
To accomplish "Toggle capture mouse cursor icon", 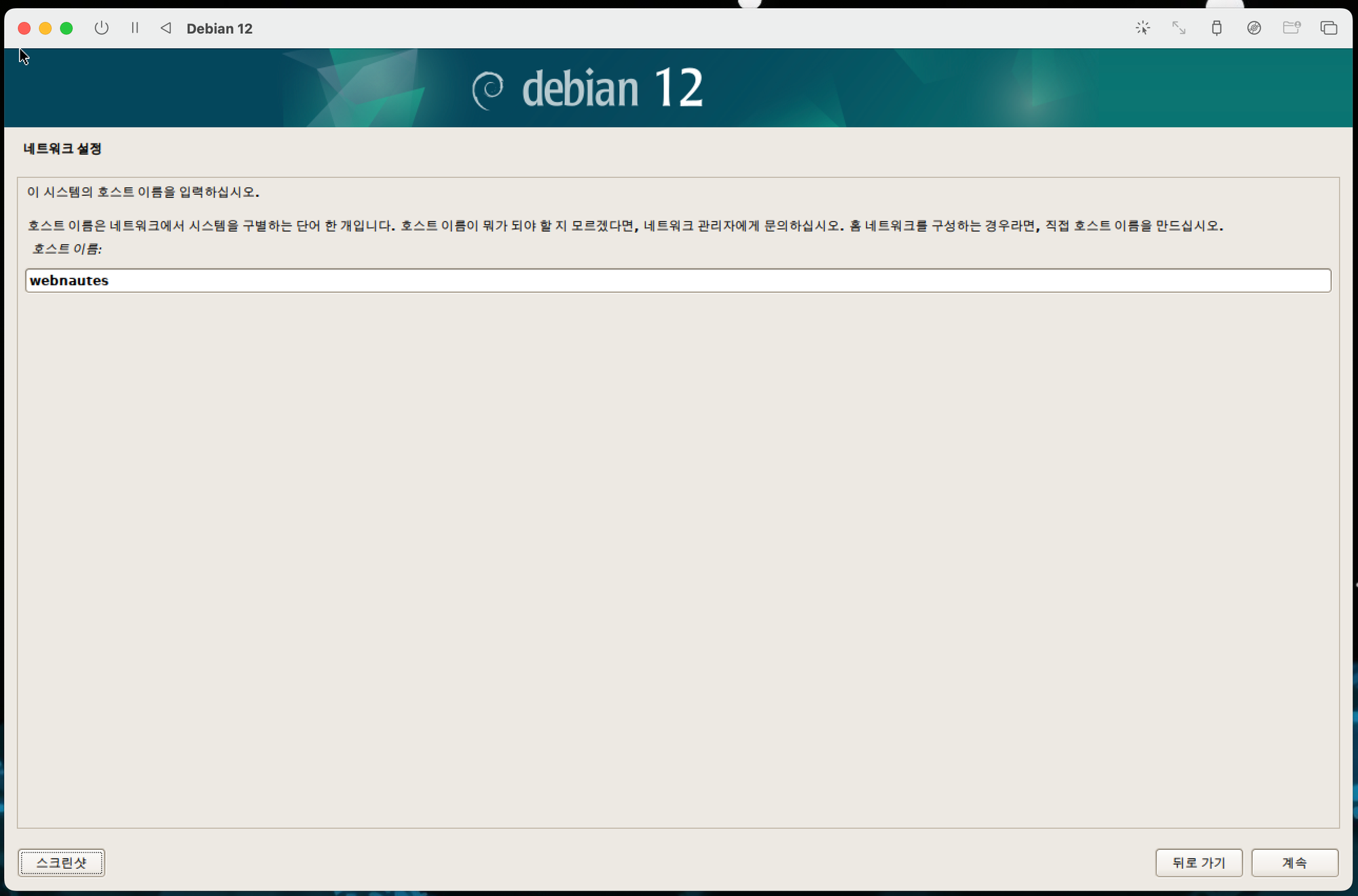I will [1143, 28].
